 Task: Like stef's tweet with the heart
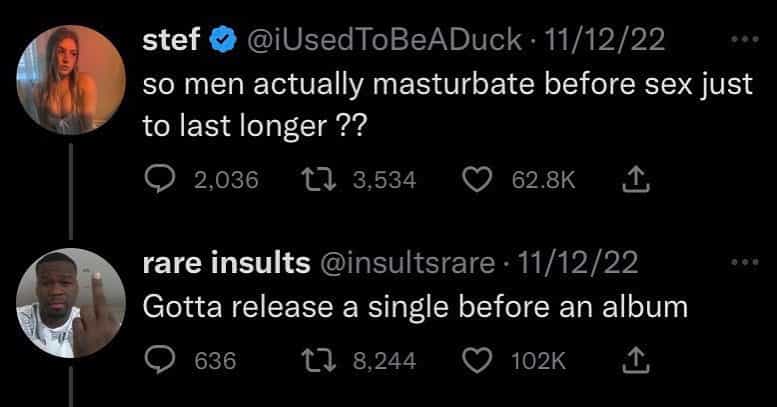[x=479, y=179]
